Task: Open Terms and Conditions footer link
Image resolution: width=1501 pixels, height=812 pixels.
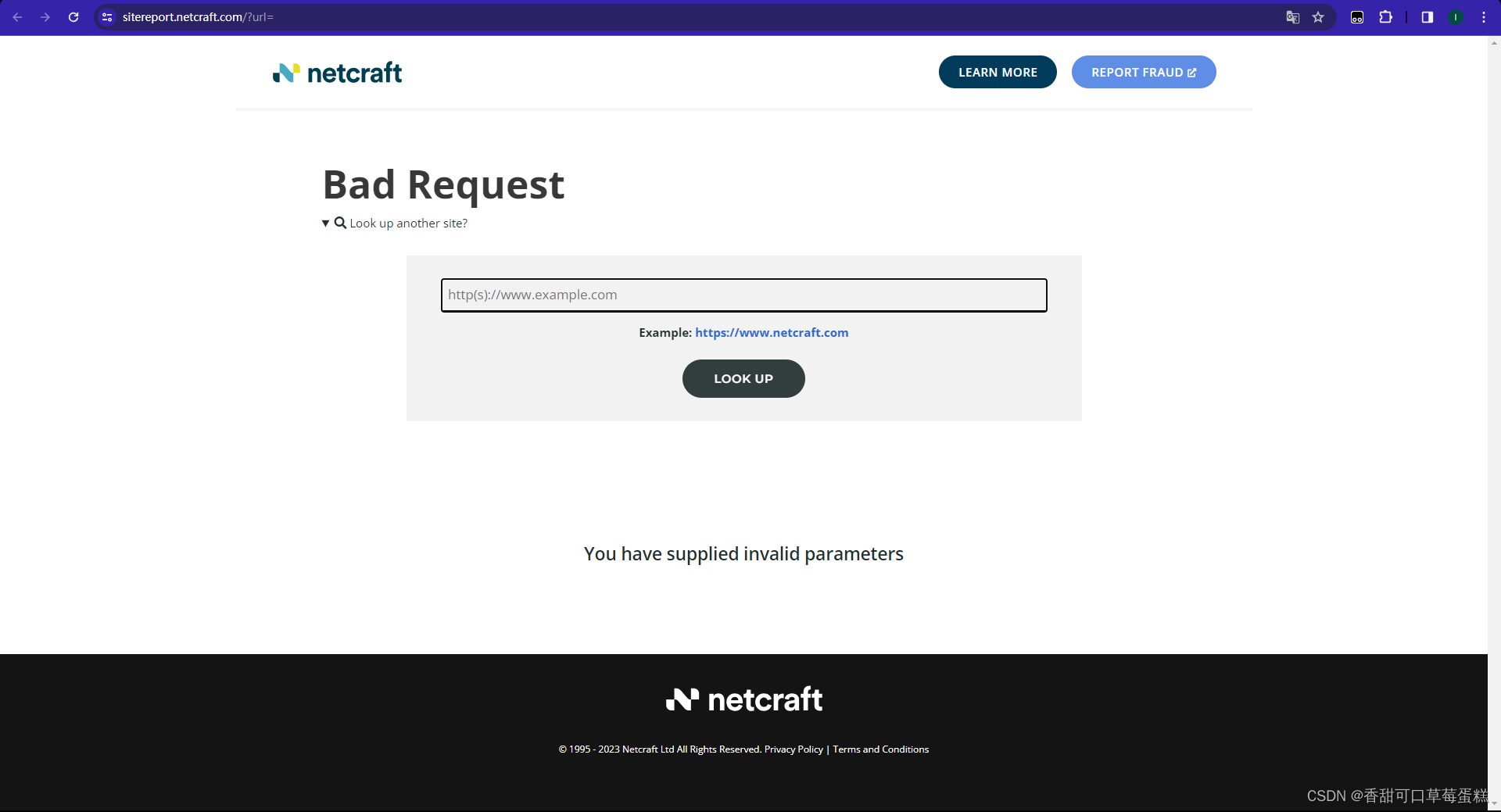Action: tap(881, 749)
